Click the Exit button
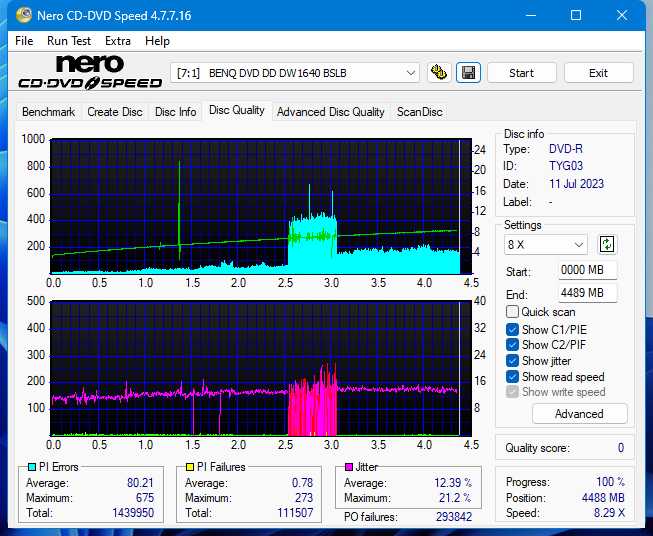The height and width of the screenshot is (536, 653). [598, 73]
